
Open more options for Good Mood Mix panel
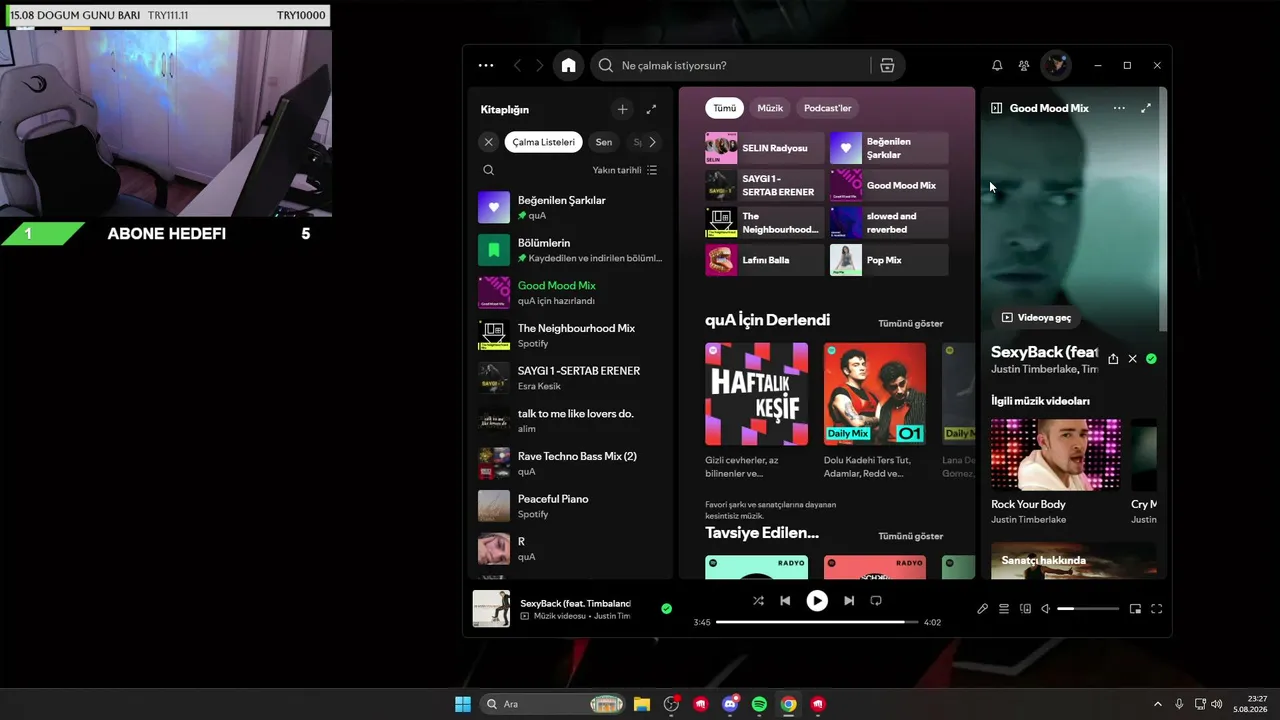pos(1119,108)
